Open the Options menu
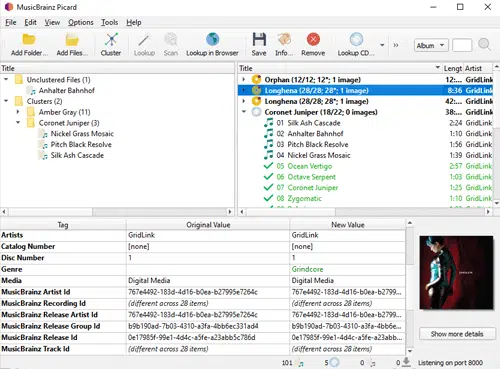500x369 pixels. 81,22
